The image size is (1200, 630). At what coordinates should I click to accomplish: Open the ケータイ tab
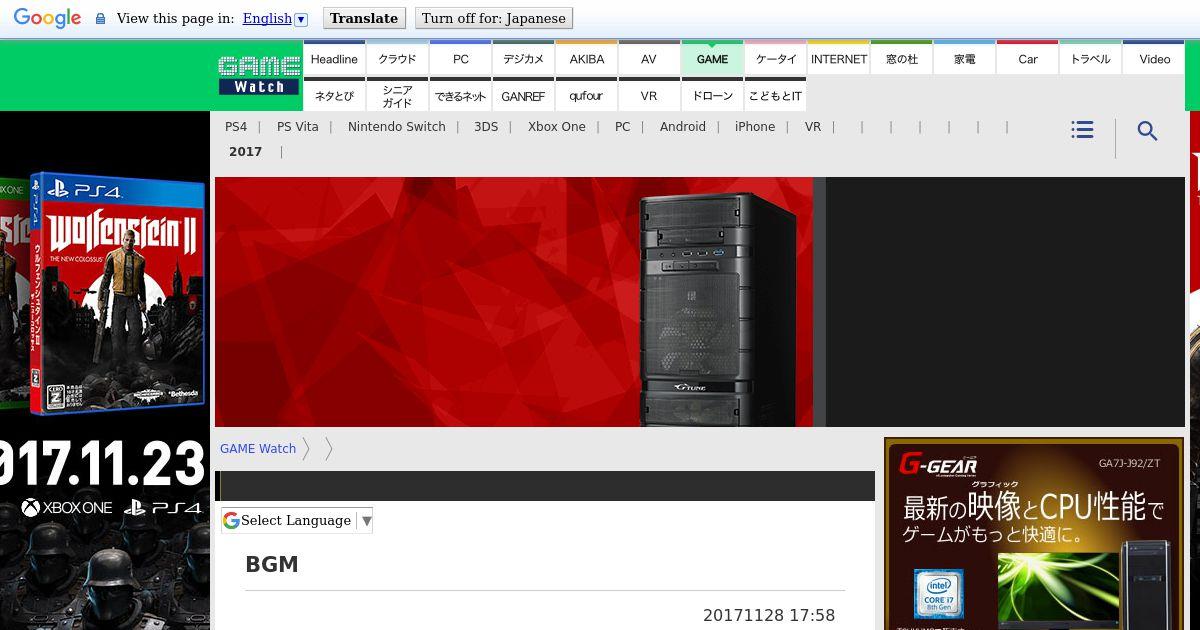pos(776,58)
